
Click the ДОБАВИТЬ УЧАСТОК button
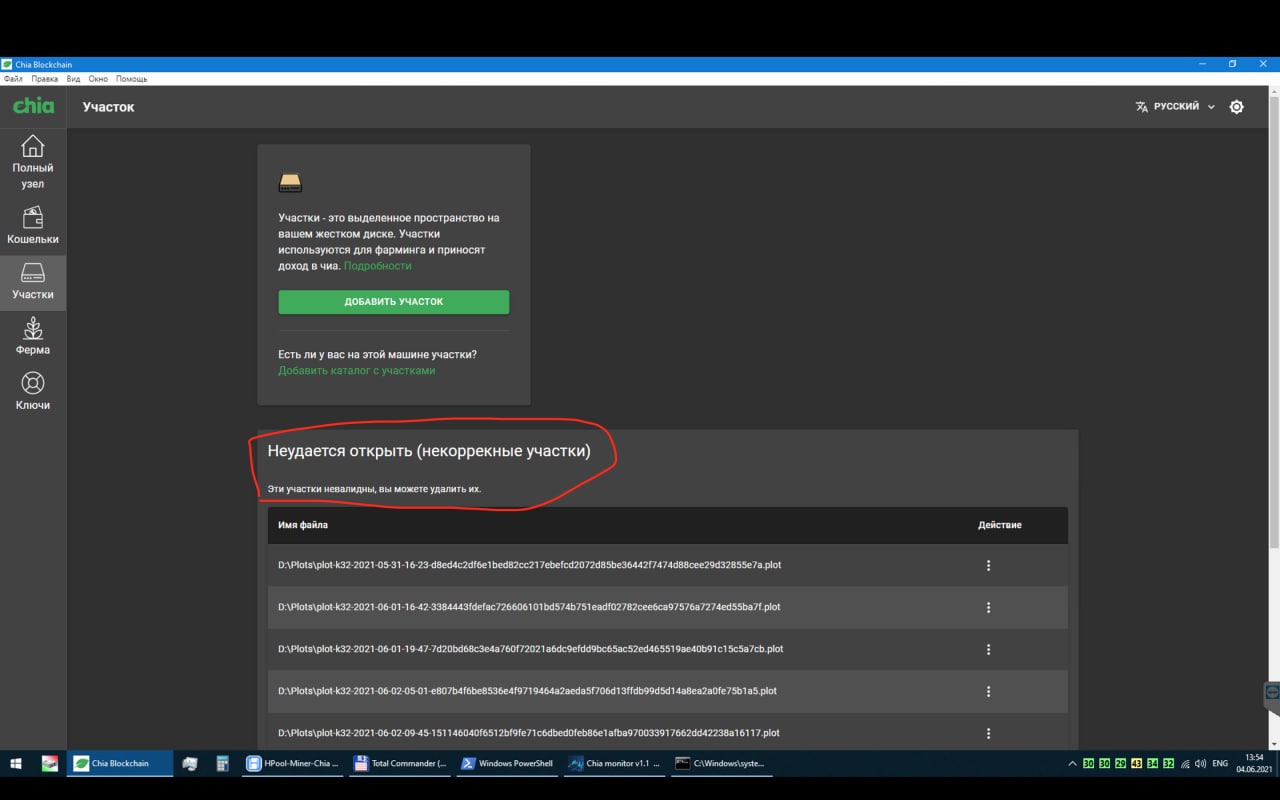point(393,301)
